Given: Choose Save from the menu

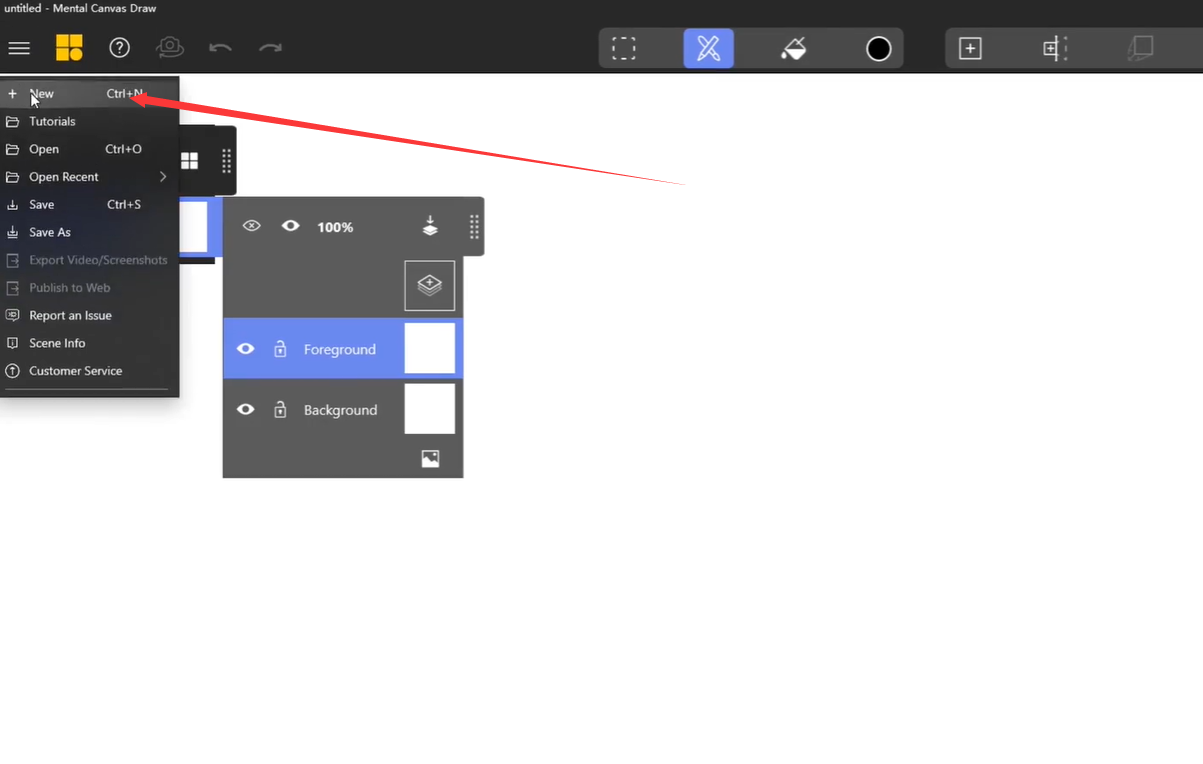Looking at the screenshot, I should pos(90,204).
